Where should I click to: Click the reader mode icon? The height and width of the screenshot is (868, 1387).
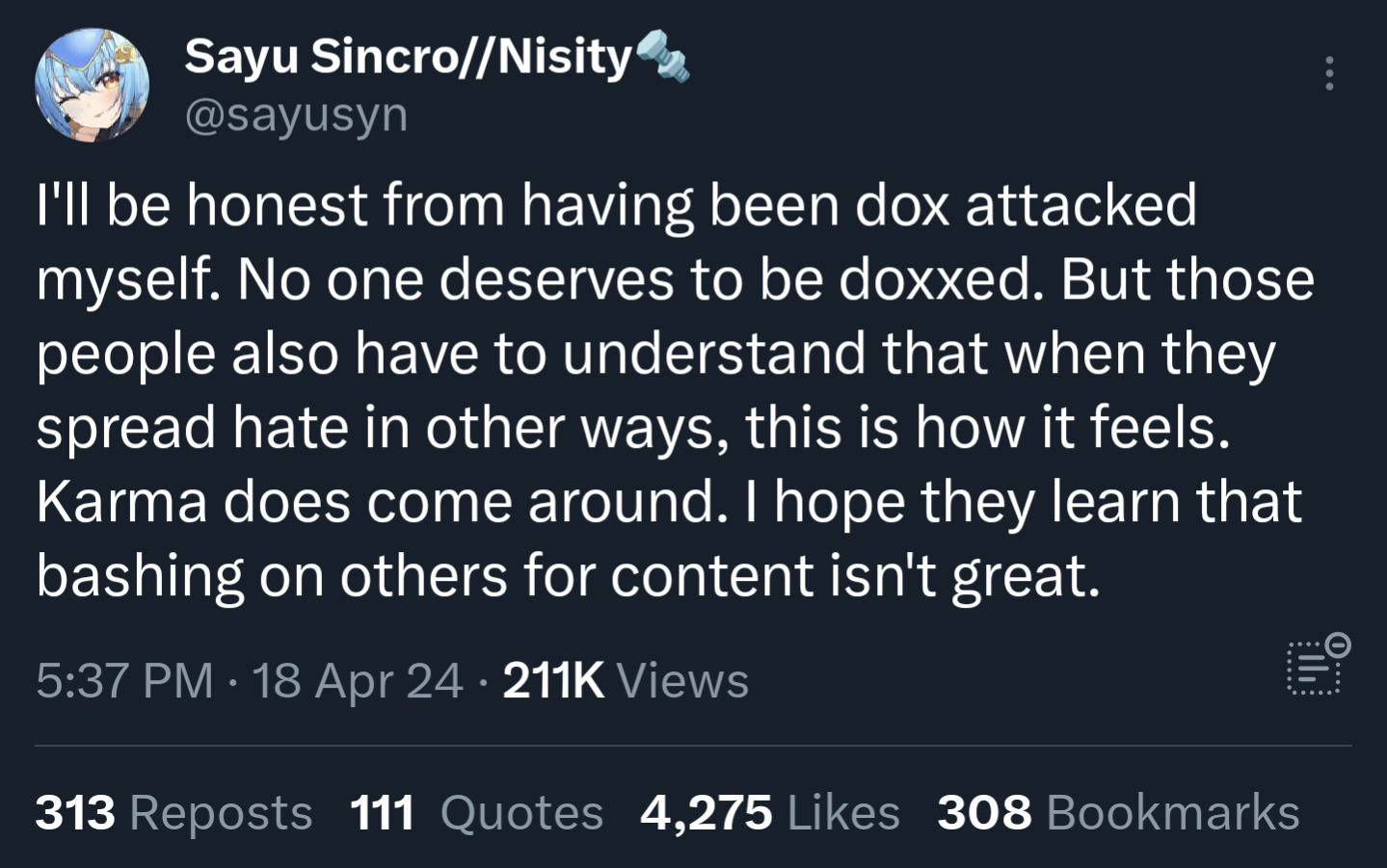pyautogui.click(x=1317, y=665)
